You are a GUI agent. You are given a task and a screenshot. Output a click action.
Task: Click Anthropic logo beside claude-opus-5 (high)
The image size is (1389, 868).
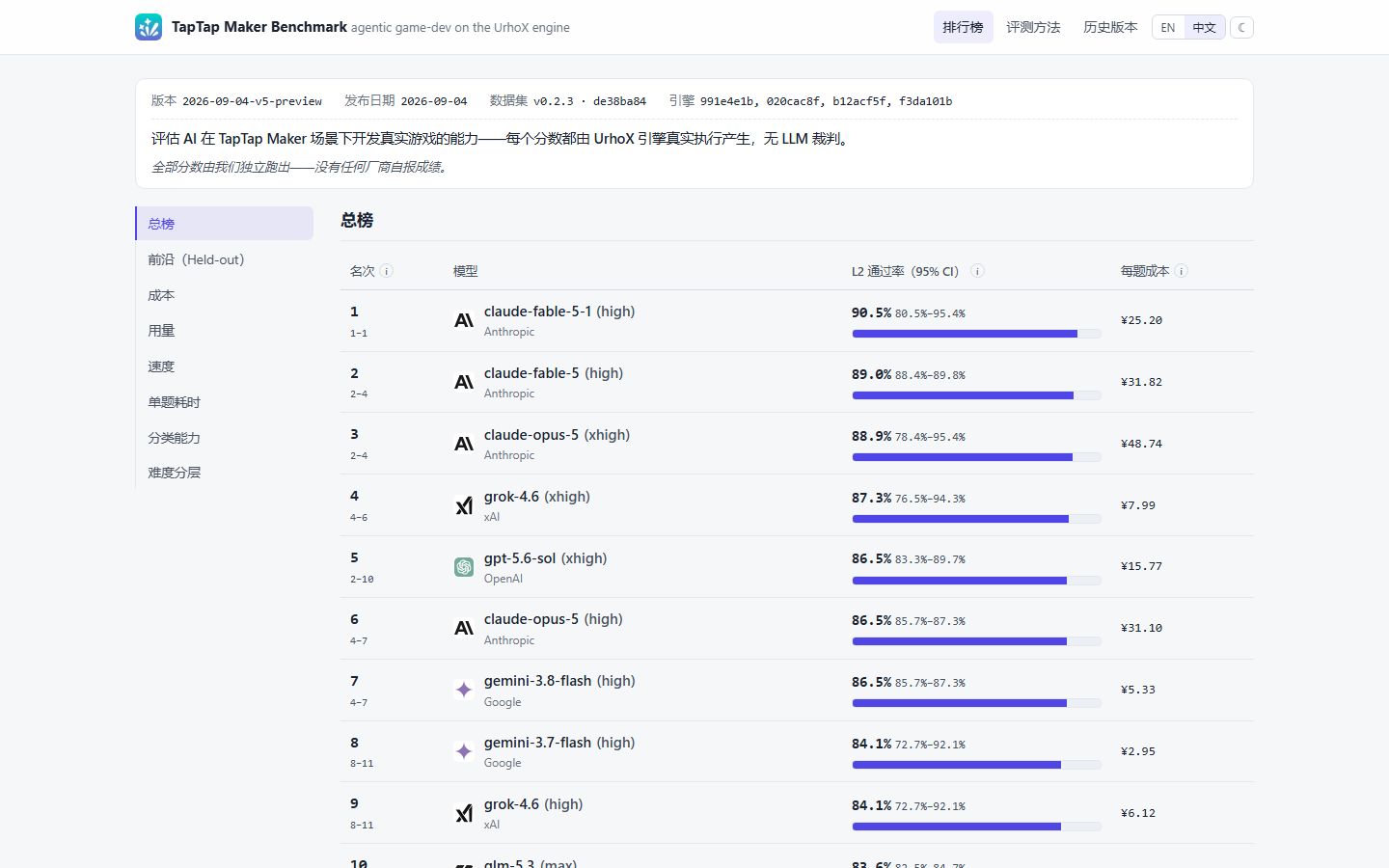[x=464, y=628]
